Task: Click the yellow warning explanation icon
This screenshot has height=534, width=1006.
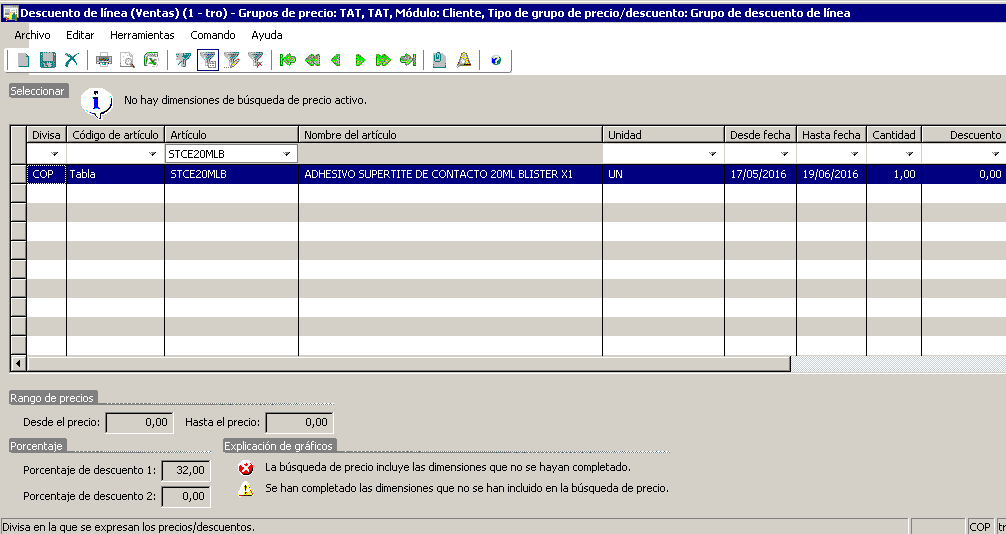Action: coord(246,489)
